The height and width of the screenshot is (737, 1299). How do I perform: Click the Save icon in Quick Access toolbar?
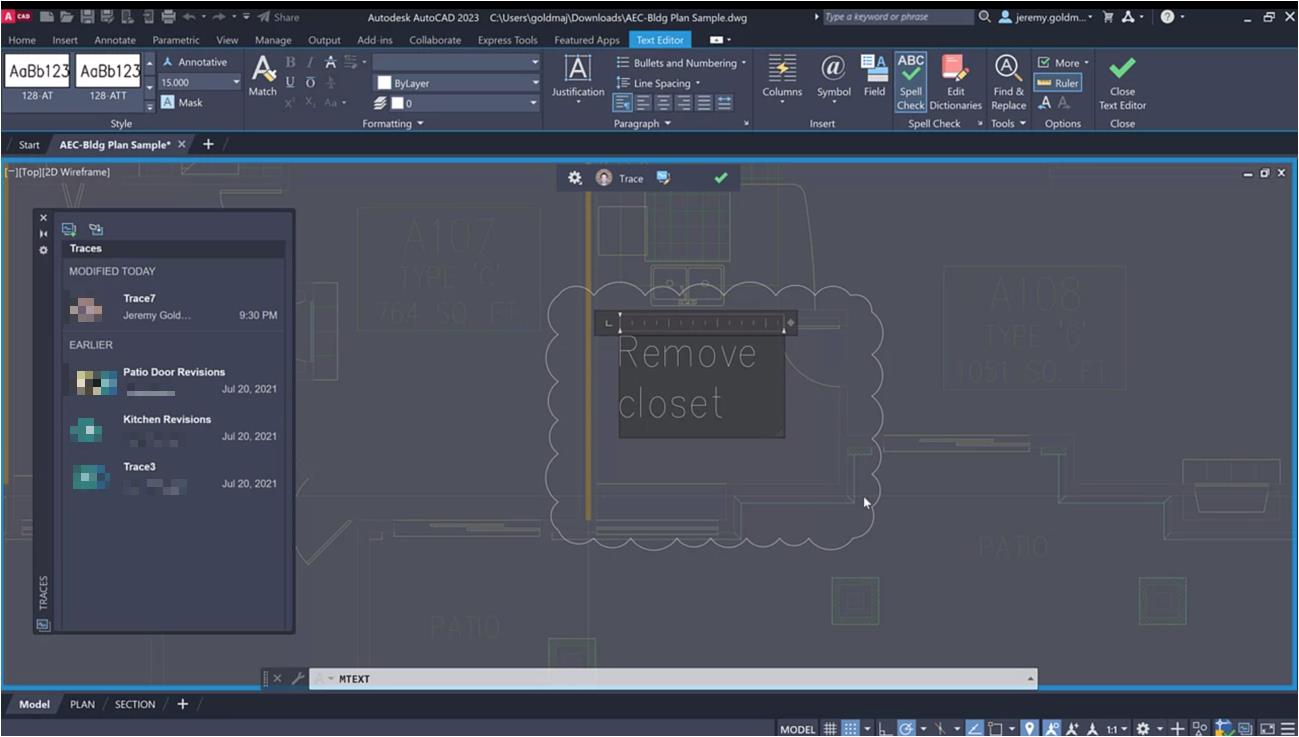88,16
